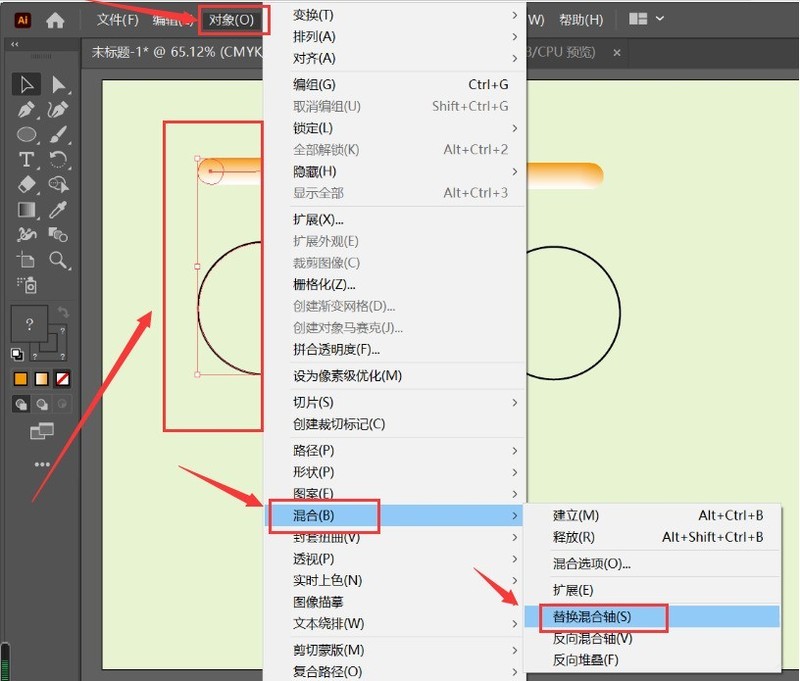800x681 pixels.
Task: Choose 拼合透明度(F)... entry
Action: (x=394, y=349)
